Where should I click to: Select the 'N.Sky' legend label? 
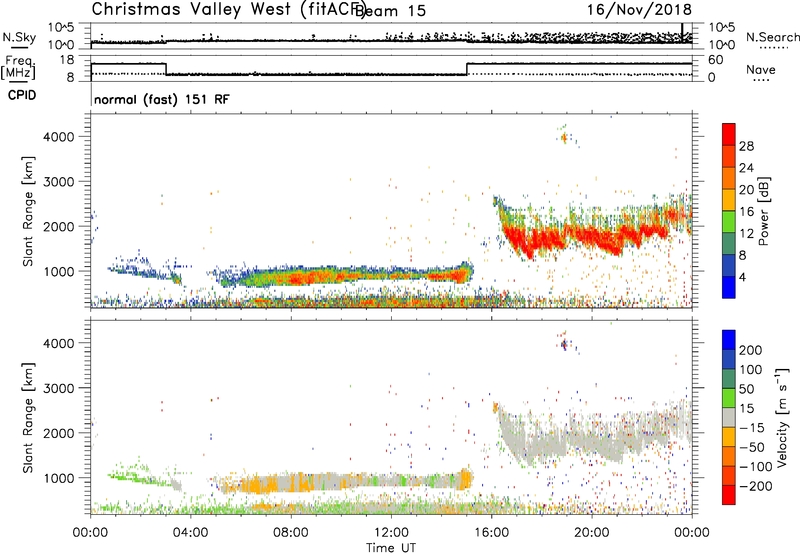click(x=19, y=37)
